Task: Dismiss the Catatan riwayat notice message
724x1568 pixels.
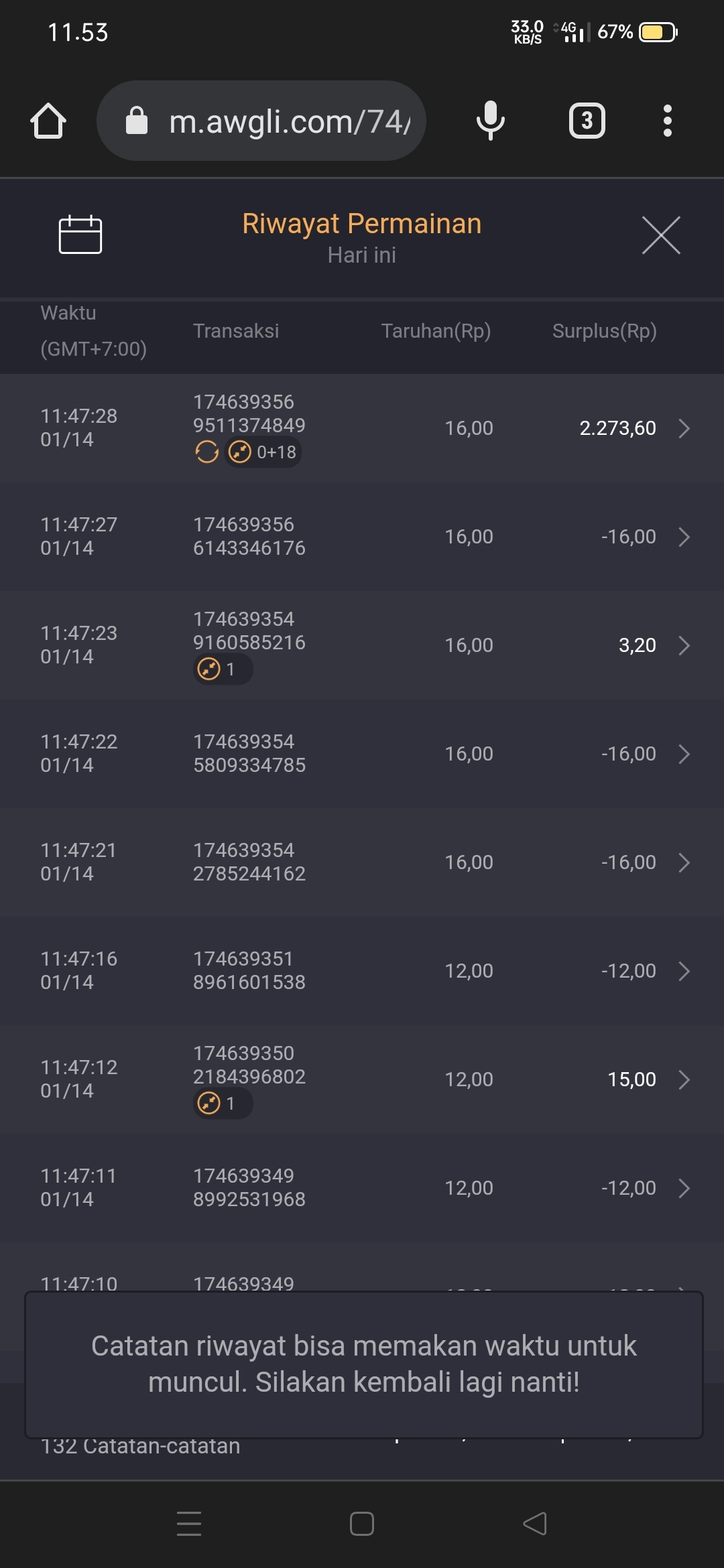Action: click(x=363, y=1364)
